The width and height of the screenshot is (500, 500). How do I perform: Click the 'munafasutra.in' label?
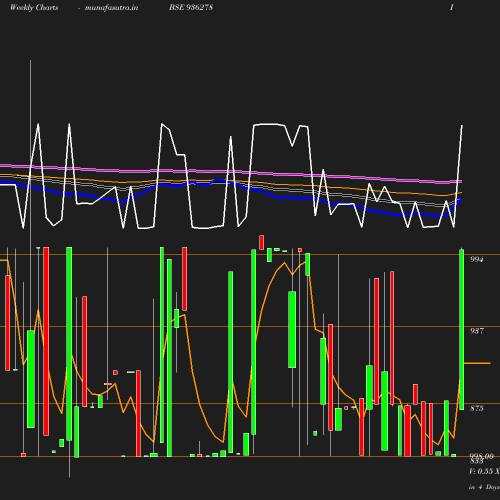111,8
